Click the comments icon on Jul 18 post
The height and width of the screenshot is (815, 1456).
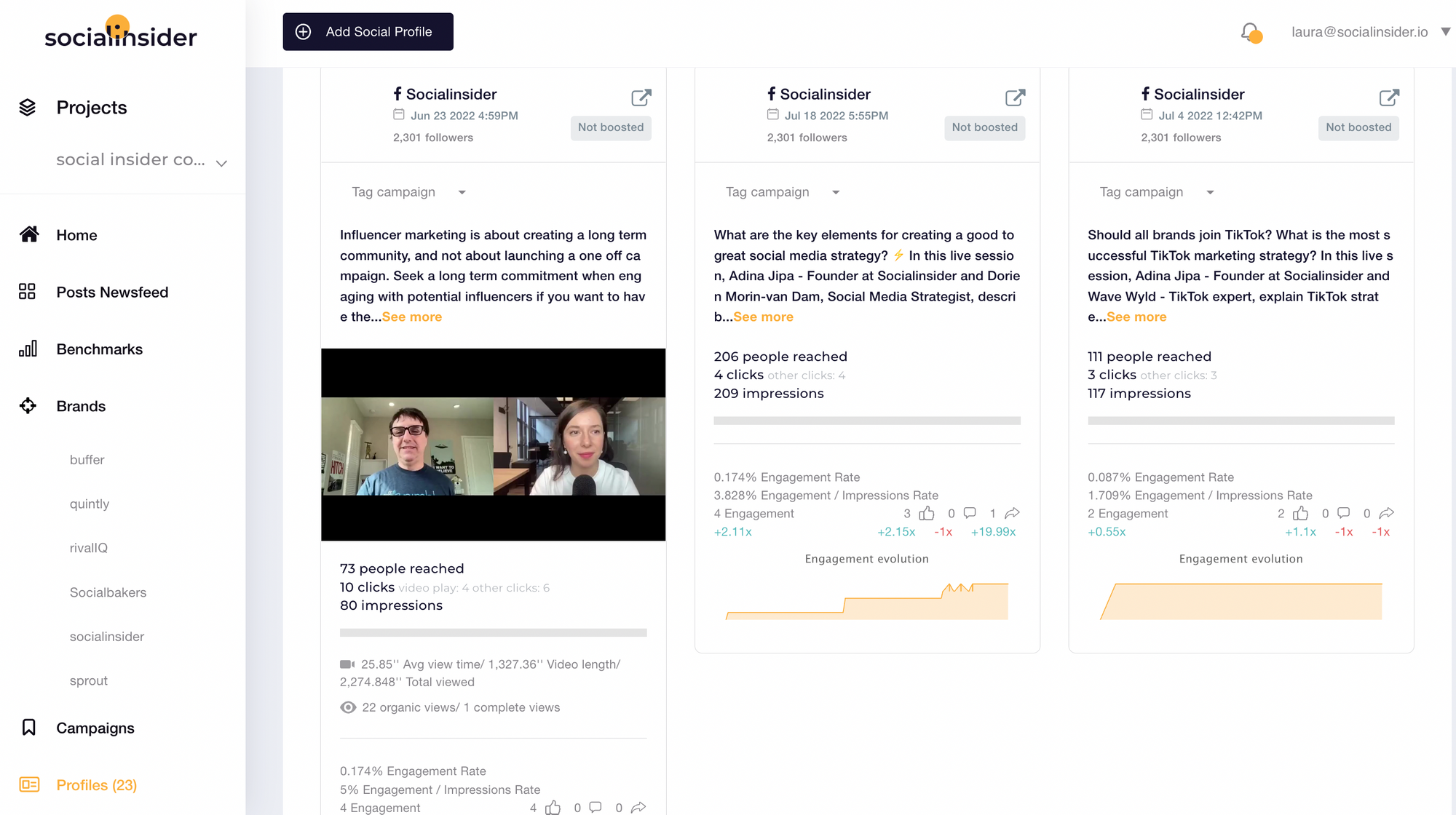(970, 513)
